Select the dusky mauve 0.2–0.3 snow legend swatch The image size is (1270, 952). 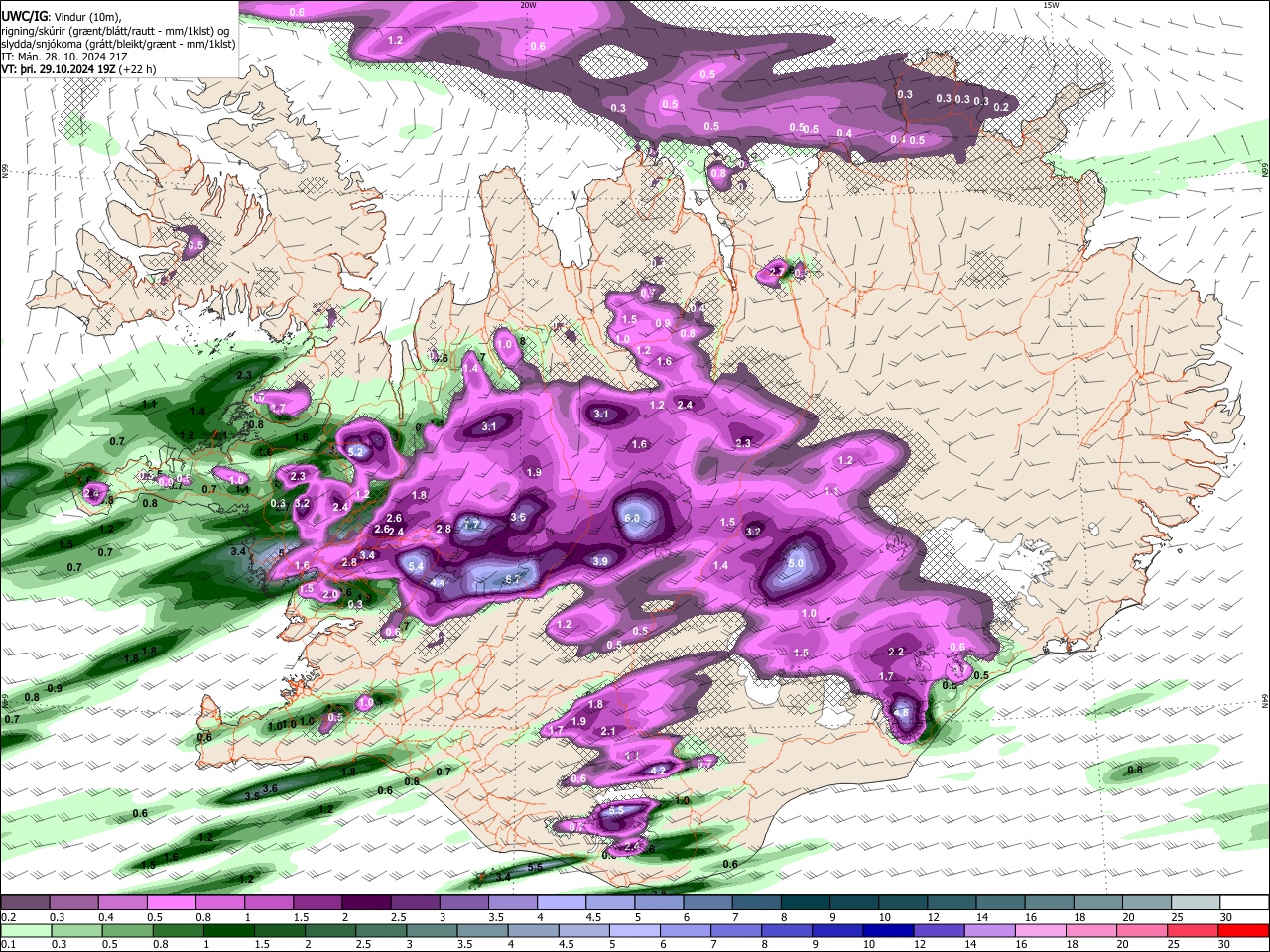(24, 903)
